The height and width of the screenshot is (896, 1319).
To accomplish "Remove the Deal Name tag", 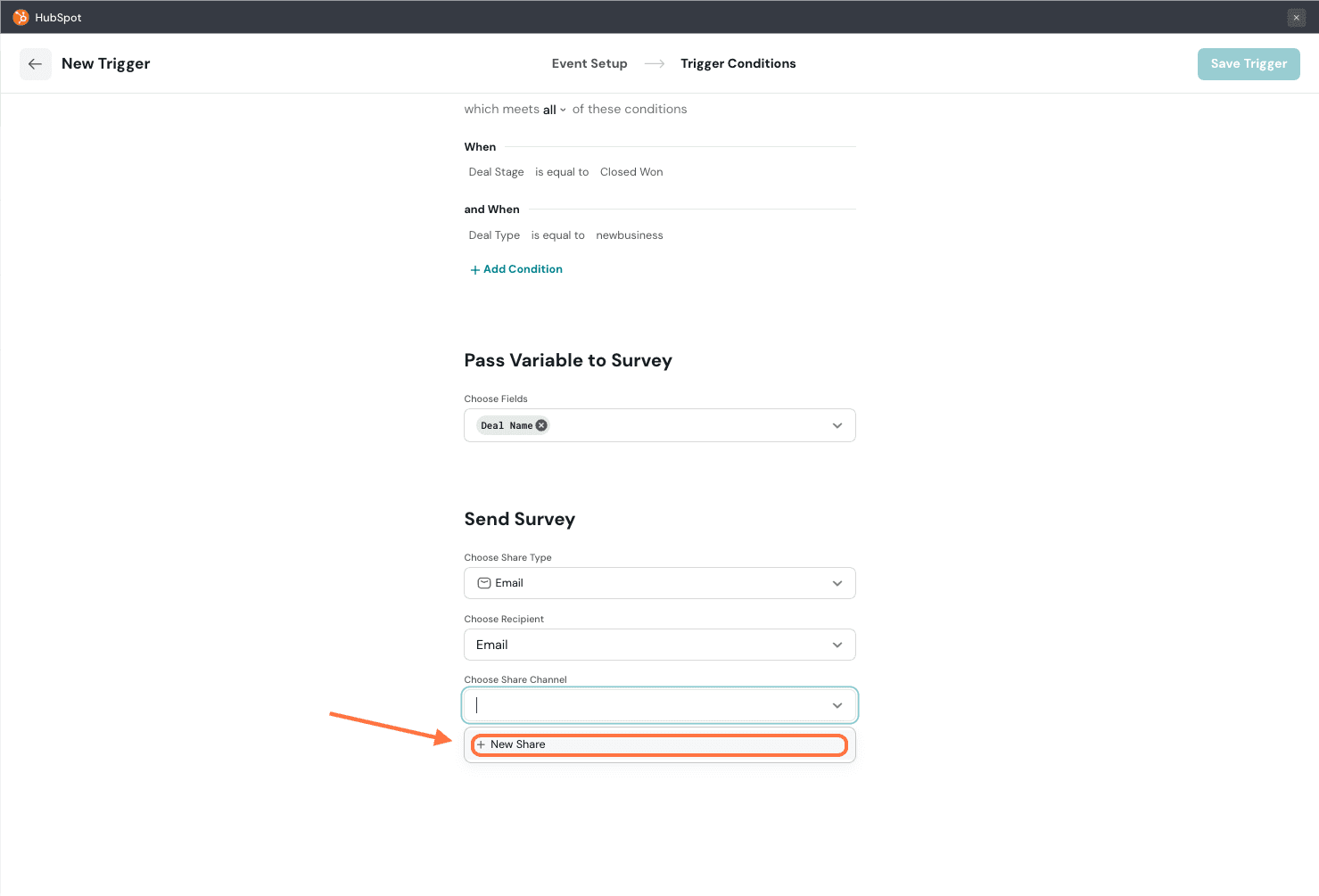I will pyautogui.click(x=541, y=425).
